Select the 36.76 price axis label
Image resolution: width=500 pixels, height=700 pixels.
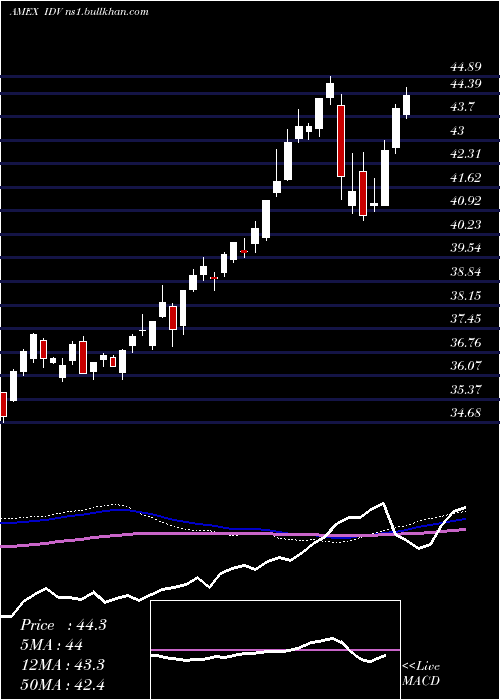pos(466,342)
